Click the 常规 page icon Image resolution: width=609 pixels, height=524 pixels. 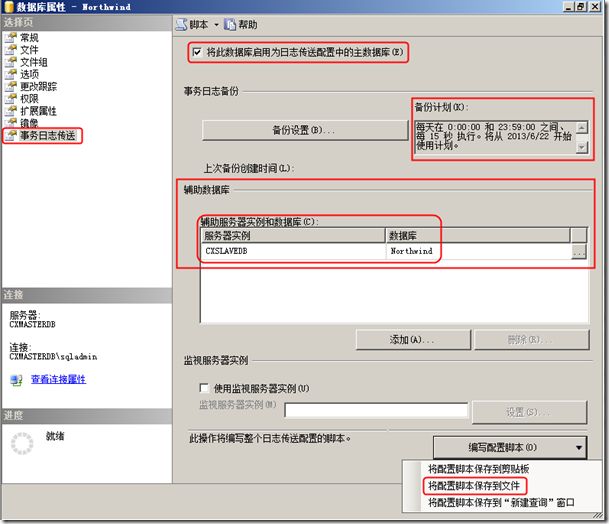point(11,38)
